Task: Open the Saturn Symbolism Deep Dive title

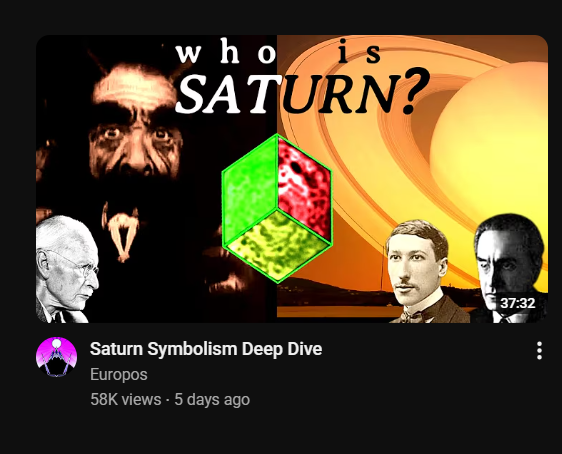Action: pyautogui.click(x=206, y=349)
